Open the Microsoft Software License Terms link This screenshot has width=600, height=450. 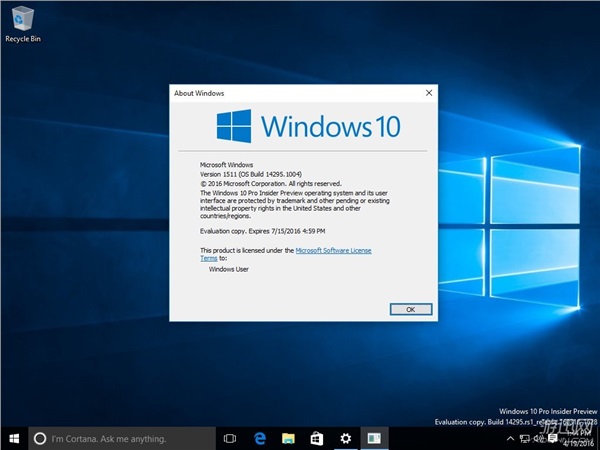[x=334, y=250]
